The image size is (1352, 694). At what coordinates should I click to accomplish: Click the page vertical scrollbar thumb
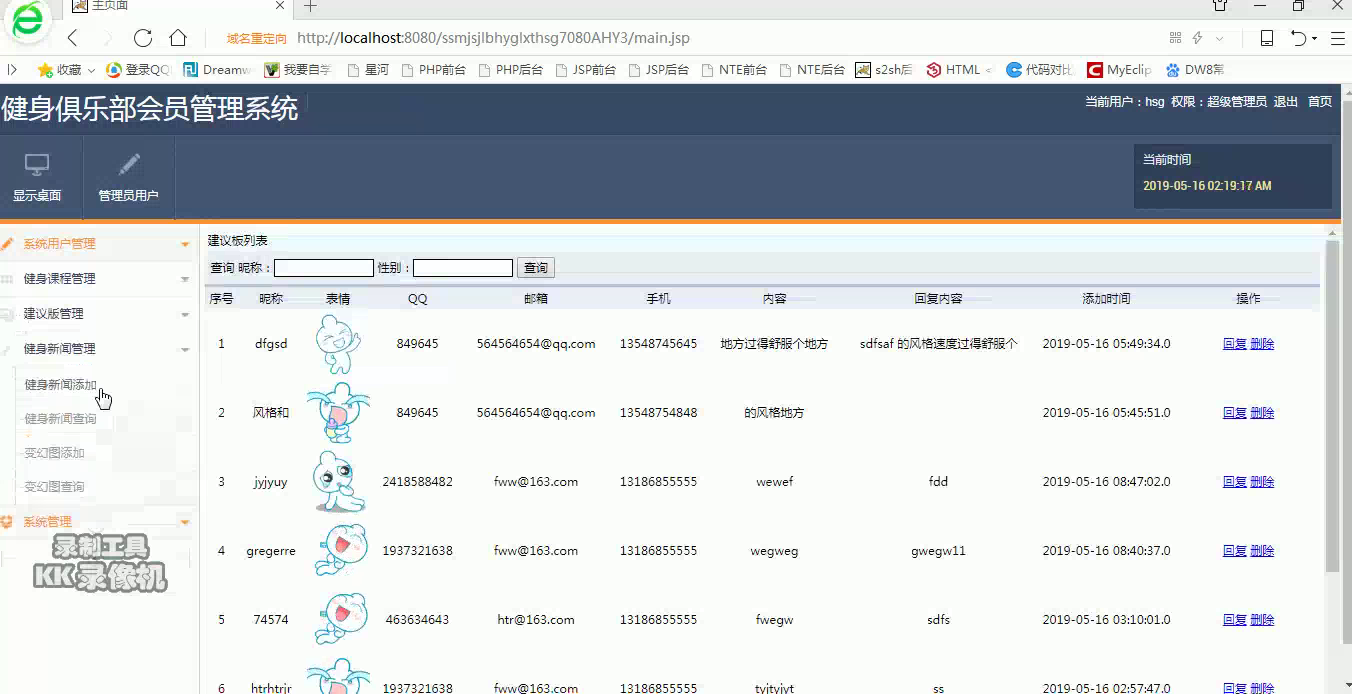tap(1332, 405)
